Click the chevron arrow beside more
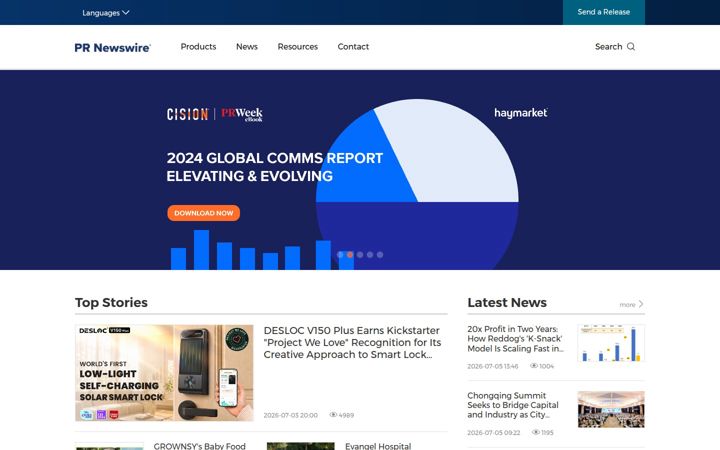The height and width of the screenshot is (450, 720). click(x=641, y=304)
